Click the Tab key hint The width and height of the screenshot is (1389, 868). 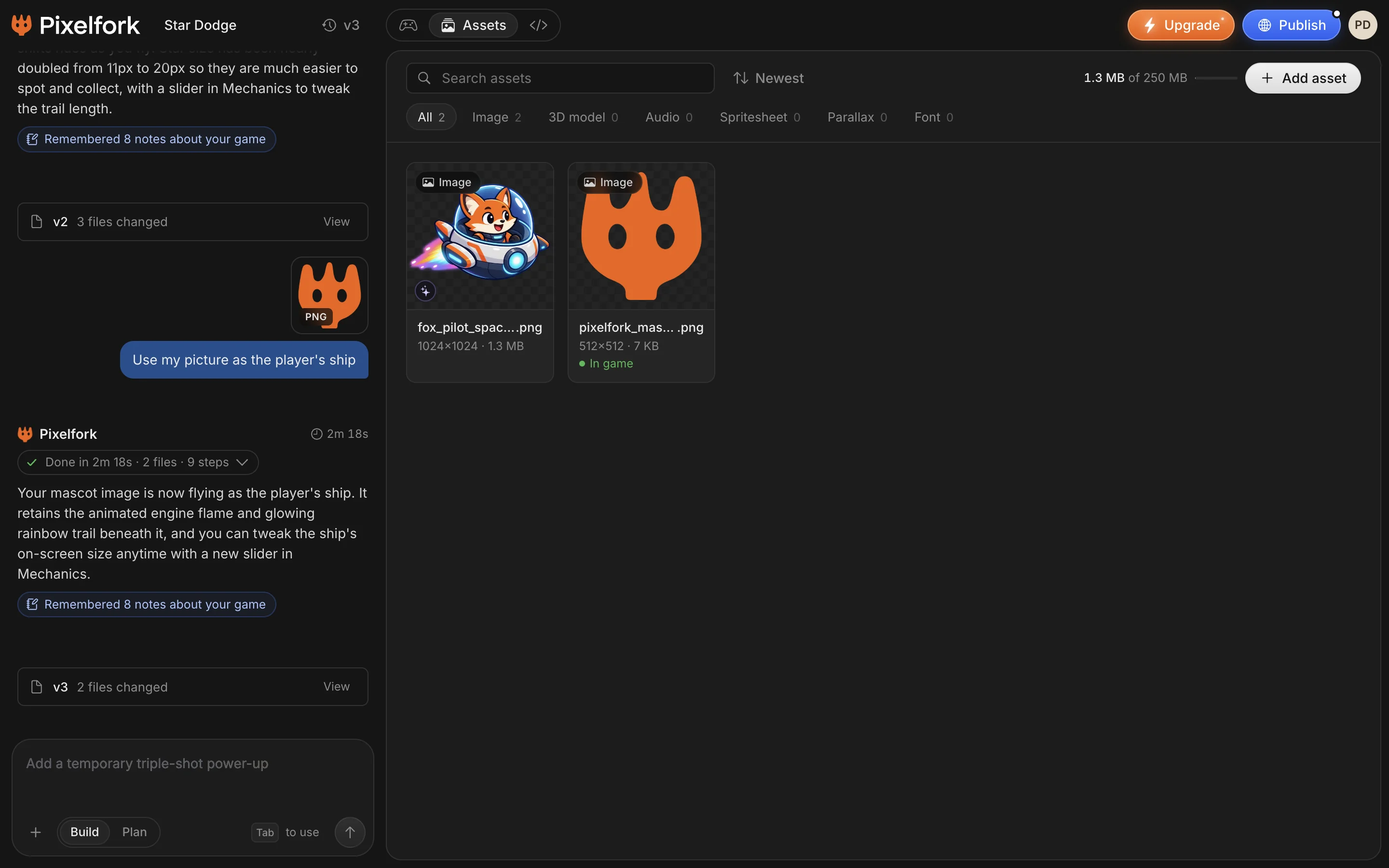point(265,832)
